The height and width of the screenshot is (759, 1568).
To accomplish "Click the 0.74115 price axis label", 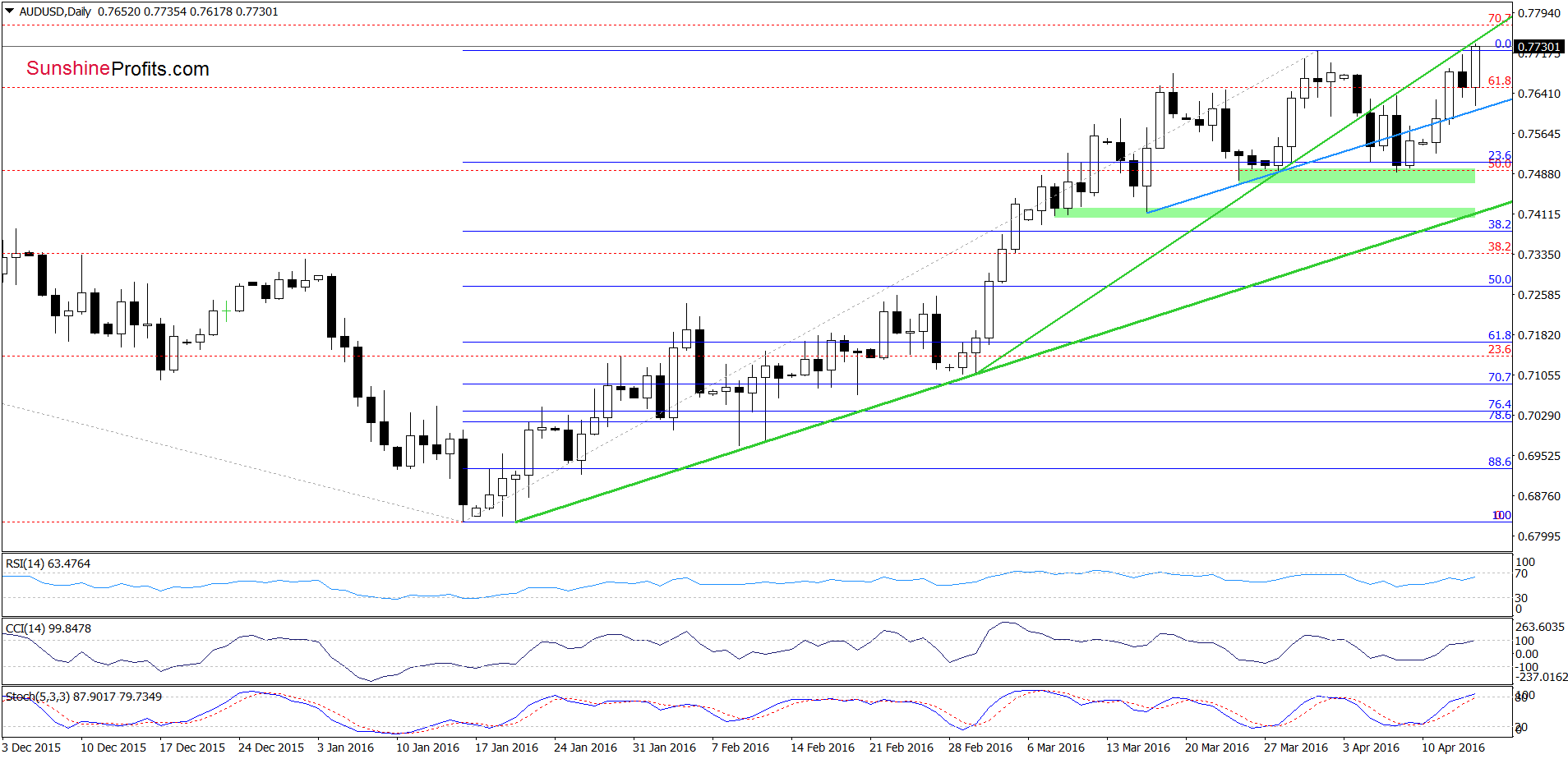I will (x=1538, y=214).
